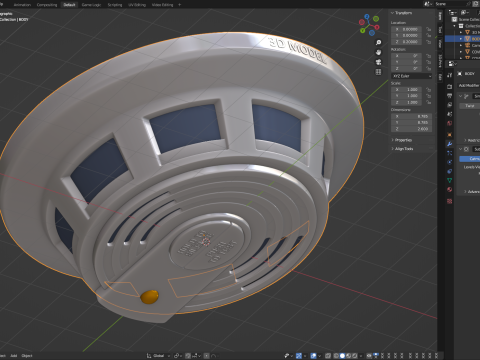This screenshot has width=480, height=360.
Task: Open the Active Tool properties tab
Action: pos(449,75)
